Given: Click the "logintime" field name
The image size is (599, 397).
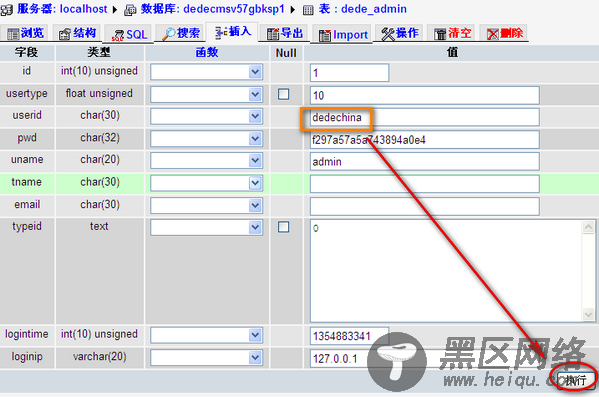Looking at the screenshot, I should coord(27,334).
